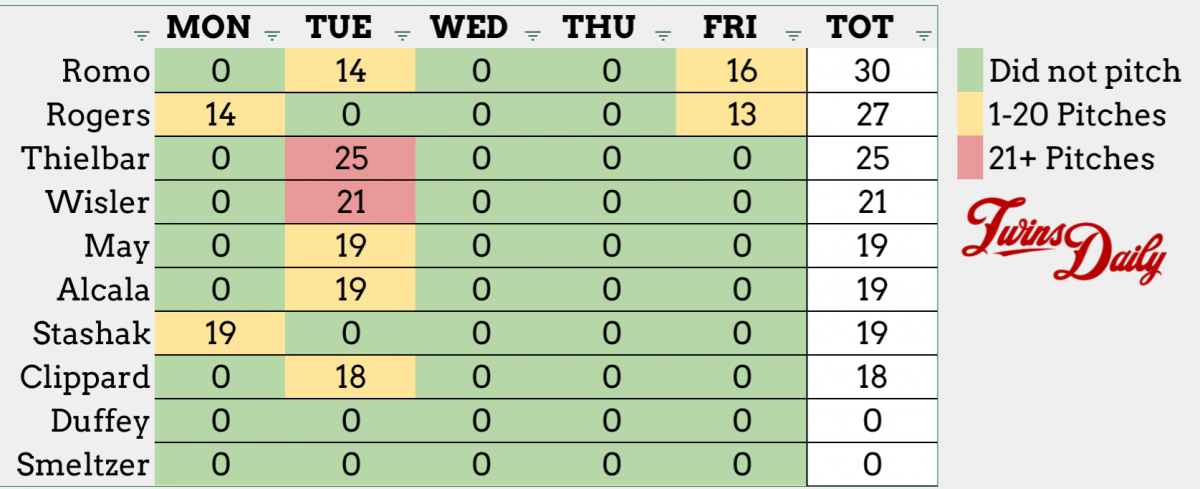The height and width of the screenshot is (489, 1200).
Task: Open the filter dropdown for the TUE column
Action: pos(402,36)
